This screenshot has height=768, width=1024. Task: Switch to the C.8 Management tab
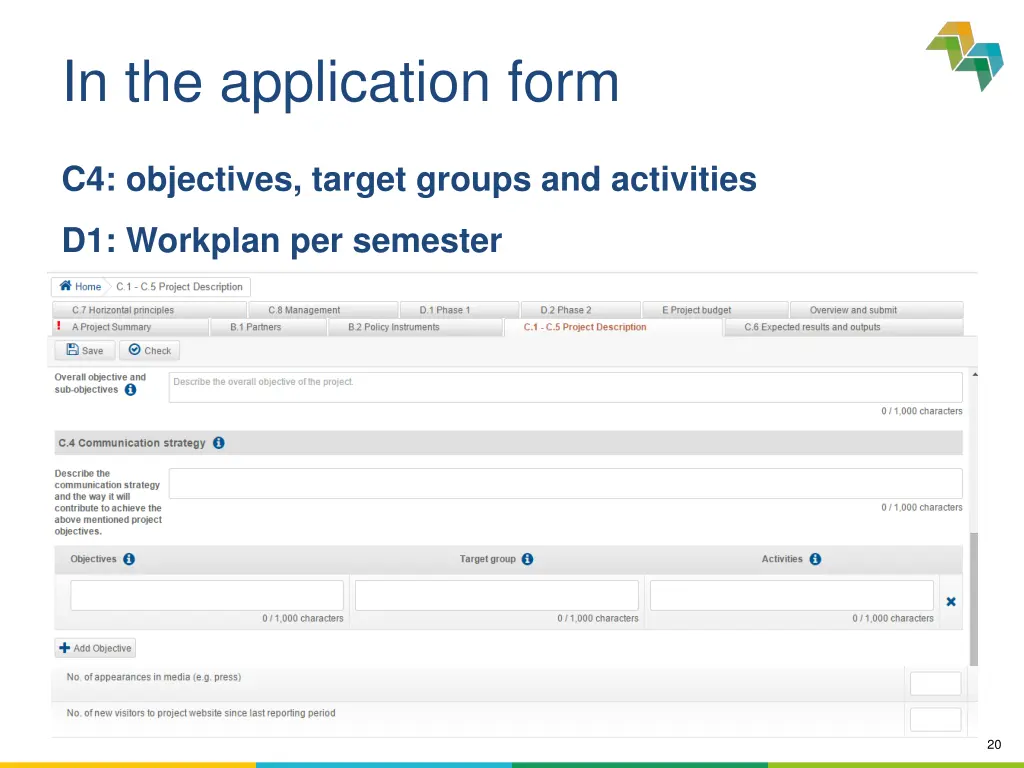tap(323, 310)
